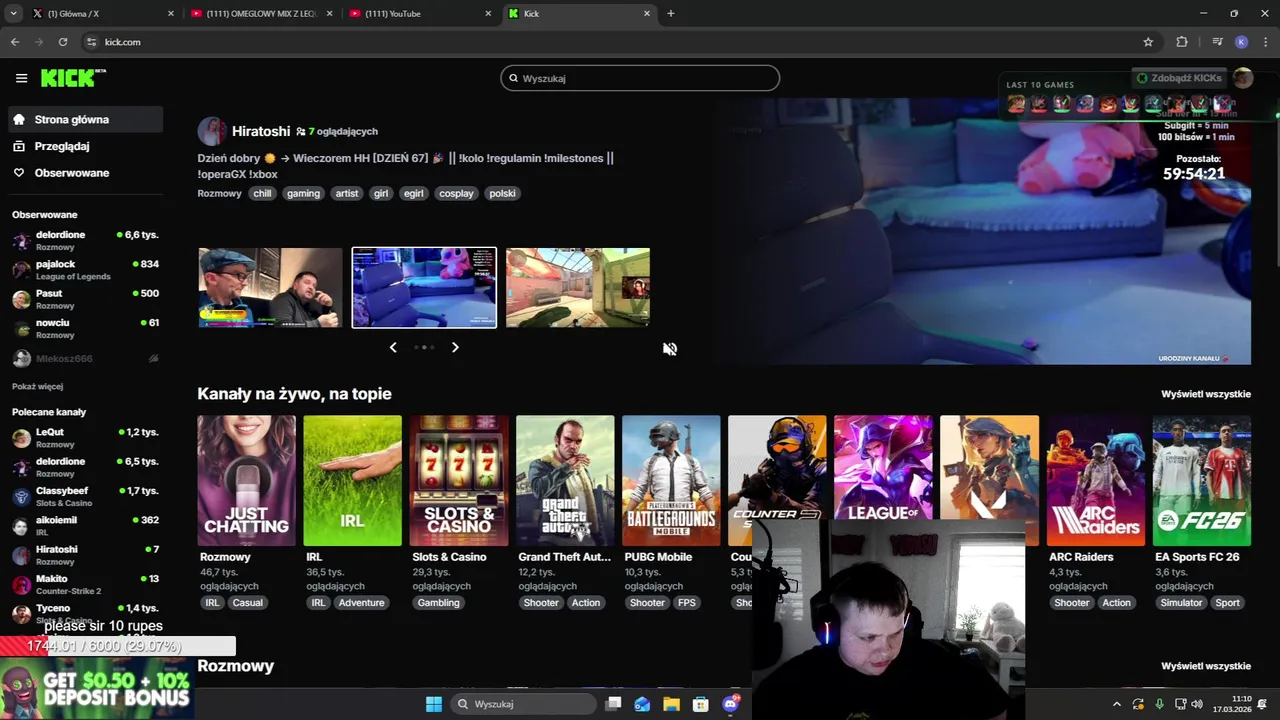The width and height of the screenshot is (1280, 720).
Task: Select the gaming tag
Action: tap(303, 193)
